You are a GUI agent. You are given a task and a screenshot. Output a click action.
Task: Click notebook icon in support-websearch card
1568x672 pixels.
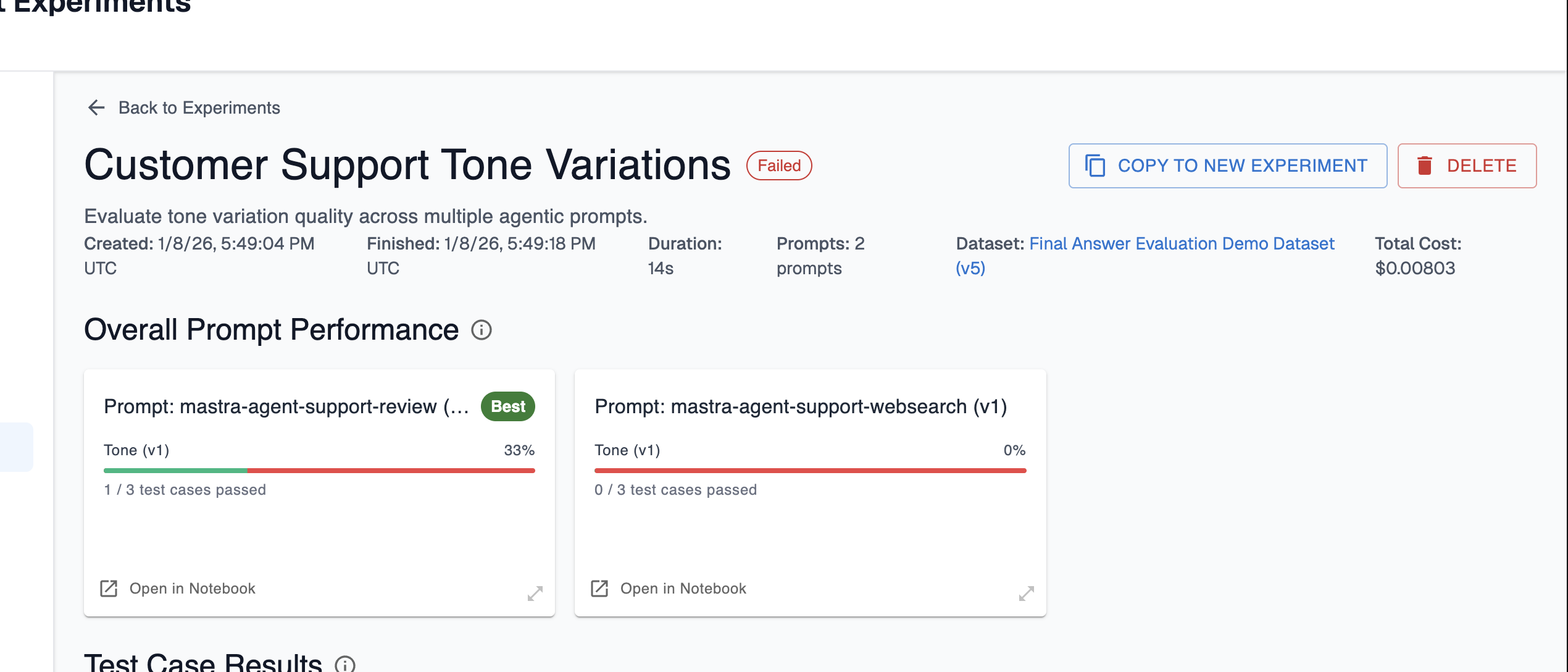coord(599,589)
